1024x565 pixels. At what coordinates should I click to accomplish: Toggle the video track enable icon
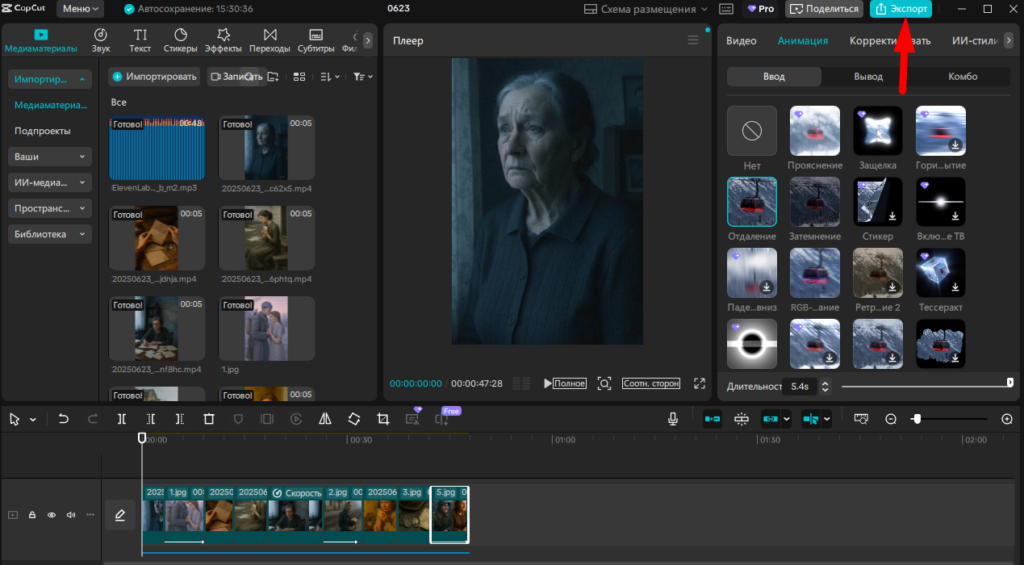pyautogui.click(x=13, y=515)
